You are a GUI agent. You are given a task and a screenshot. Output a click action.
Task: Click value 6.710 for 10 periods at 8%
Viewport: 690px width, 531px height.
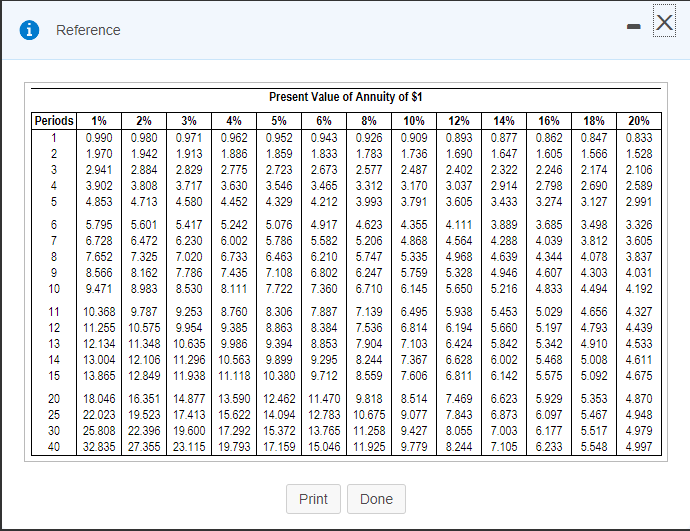(369, 289)
